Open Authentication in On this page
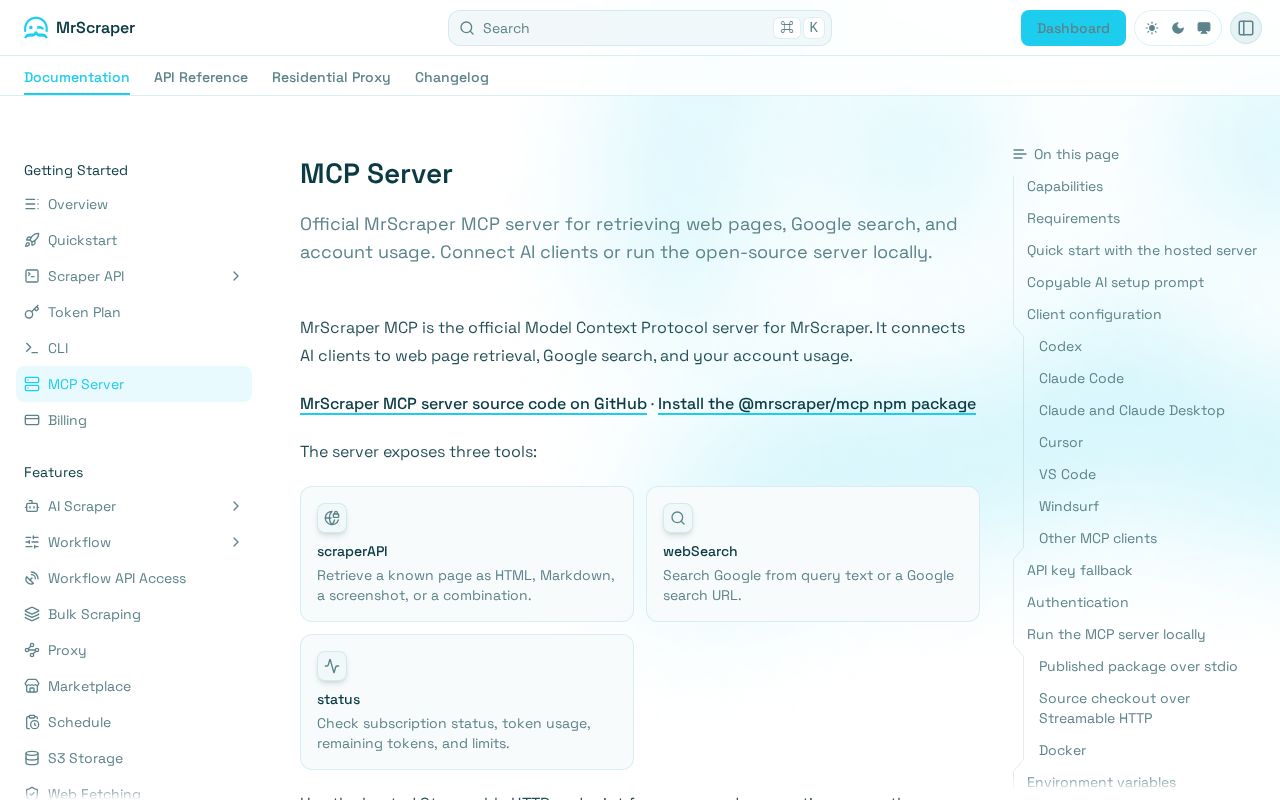 pyautogui.click(x=1078, y=602)
